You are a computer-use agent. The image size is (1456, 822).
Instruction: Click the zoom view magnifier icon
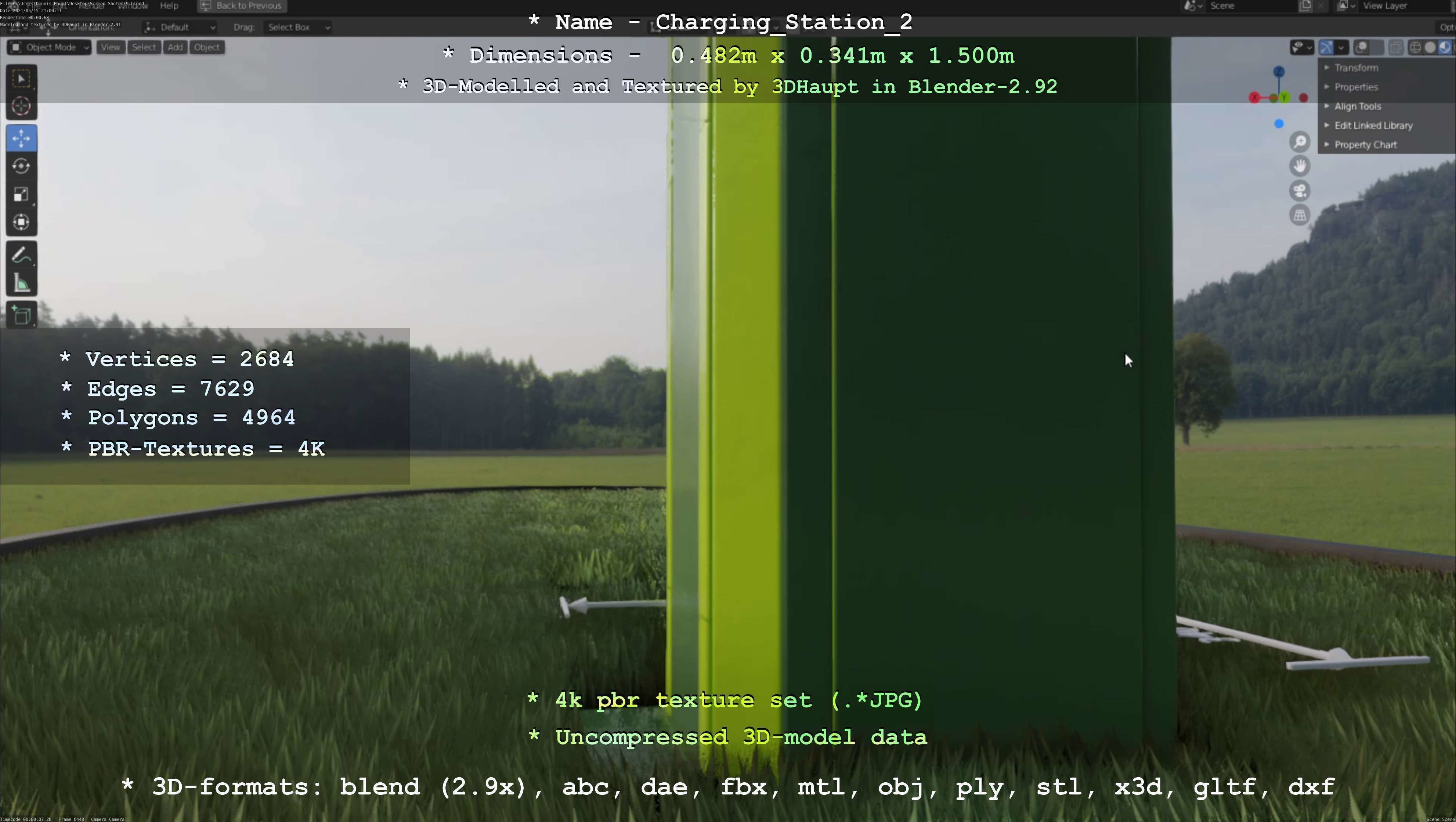point(1300,141)
